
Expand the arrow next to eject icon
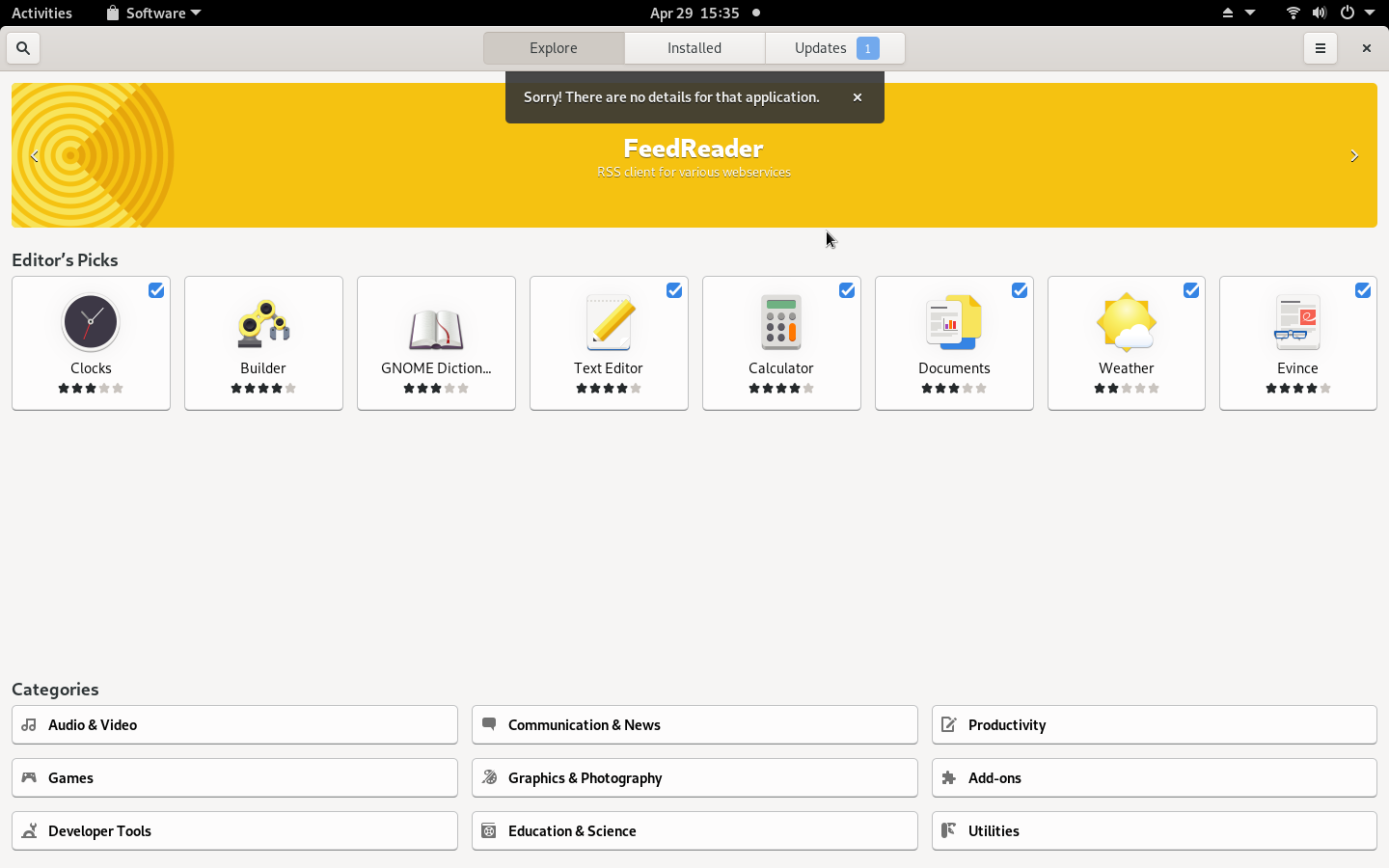pyautogui.click(x=1250, y=13)
